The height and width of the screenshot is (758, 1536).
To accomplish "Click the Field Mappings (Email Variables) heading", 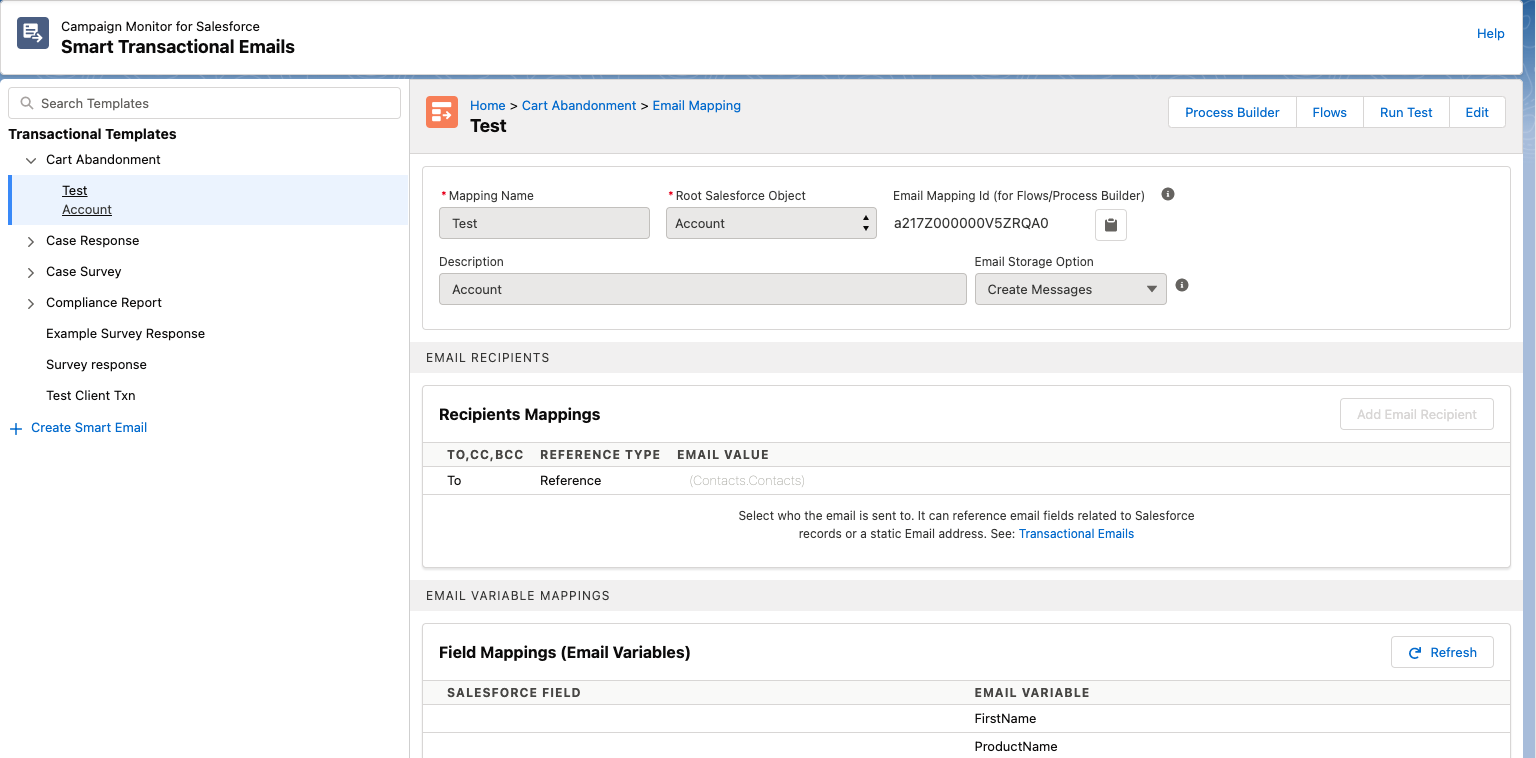I will click(x=565, y=652).
